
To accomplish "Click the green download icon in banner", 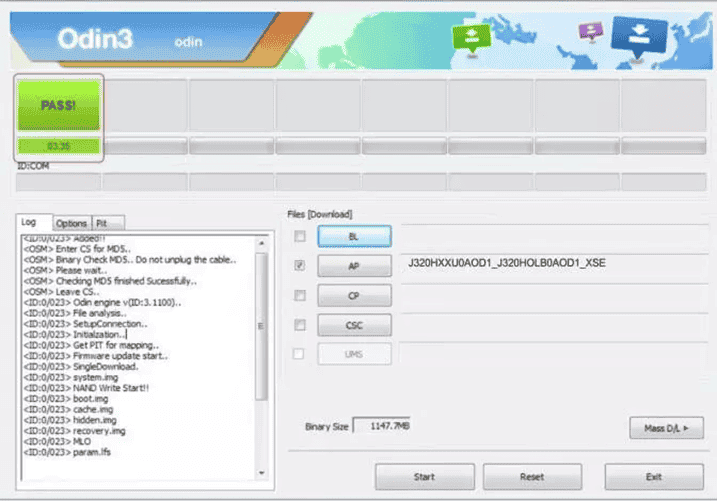I will pos(468,37).
